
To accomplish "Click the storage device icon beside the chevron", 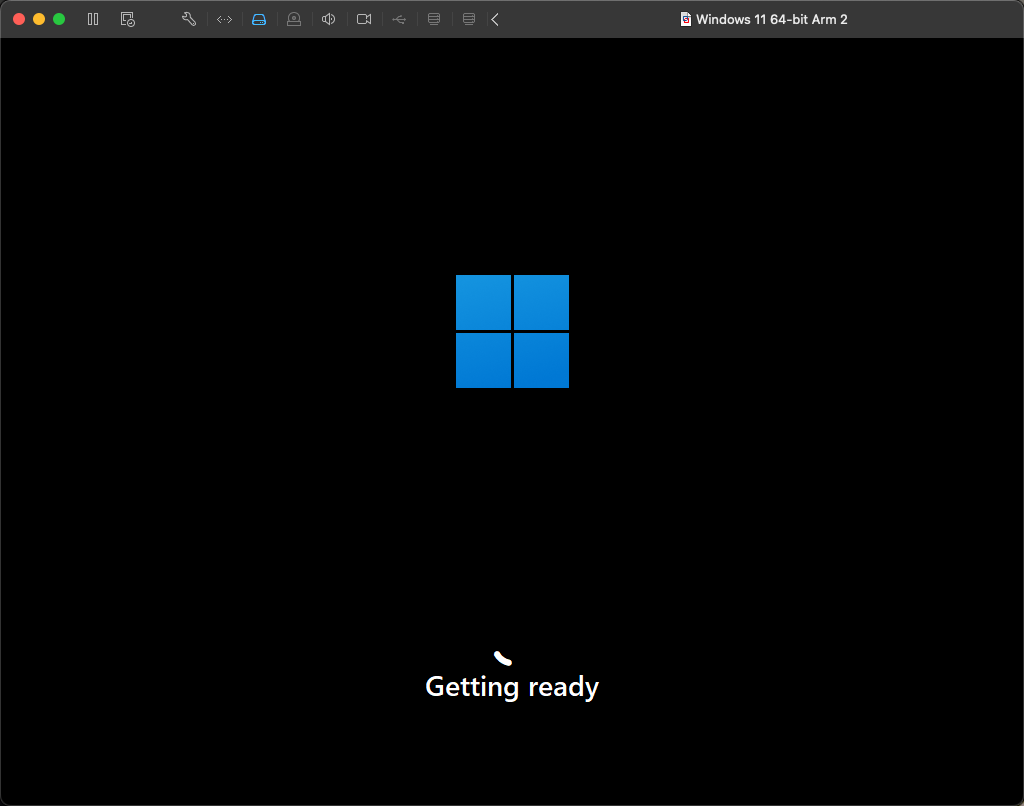I will point(469,20).
